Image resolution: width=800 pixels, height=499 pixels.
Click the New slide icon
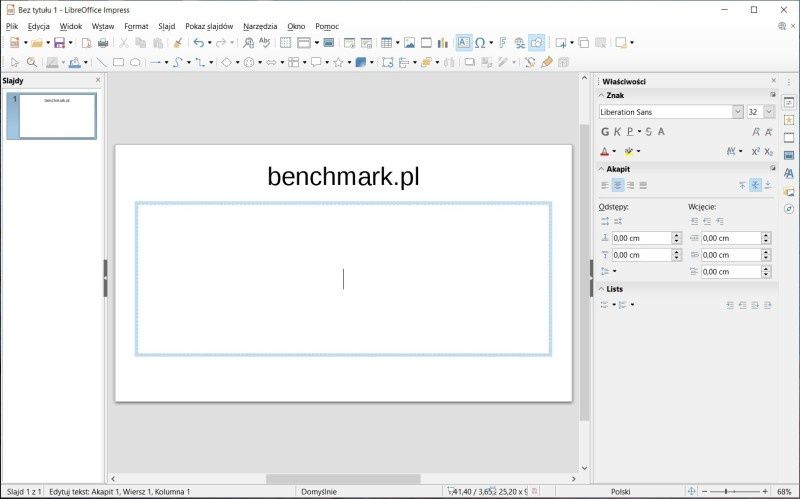click(x=560, y=43)
